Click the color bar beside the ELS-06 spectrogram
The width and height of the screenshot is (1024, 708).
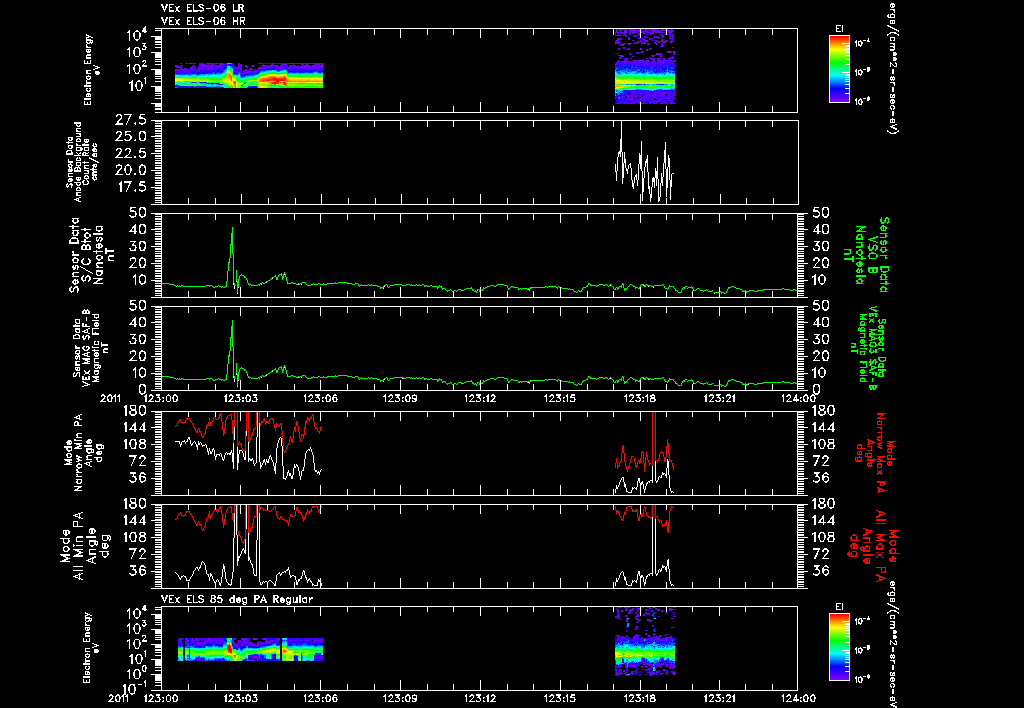click(x=839, y=69)
